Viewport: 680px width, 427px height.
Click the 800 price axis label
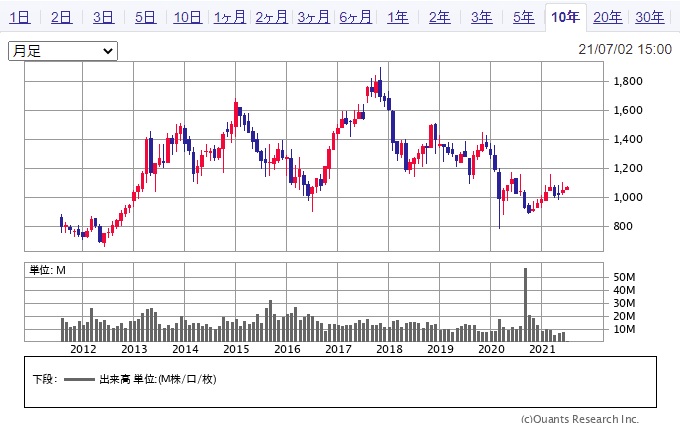pyautogui.click(x=623, y=226)
